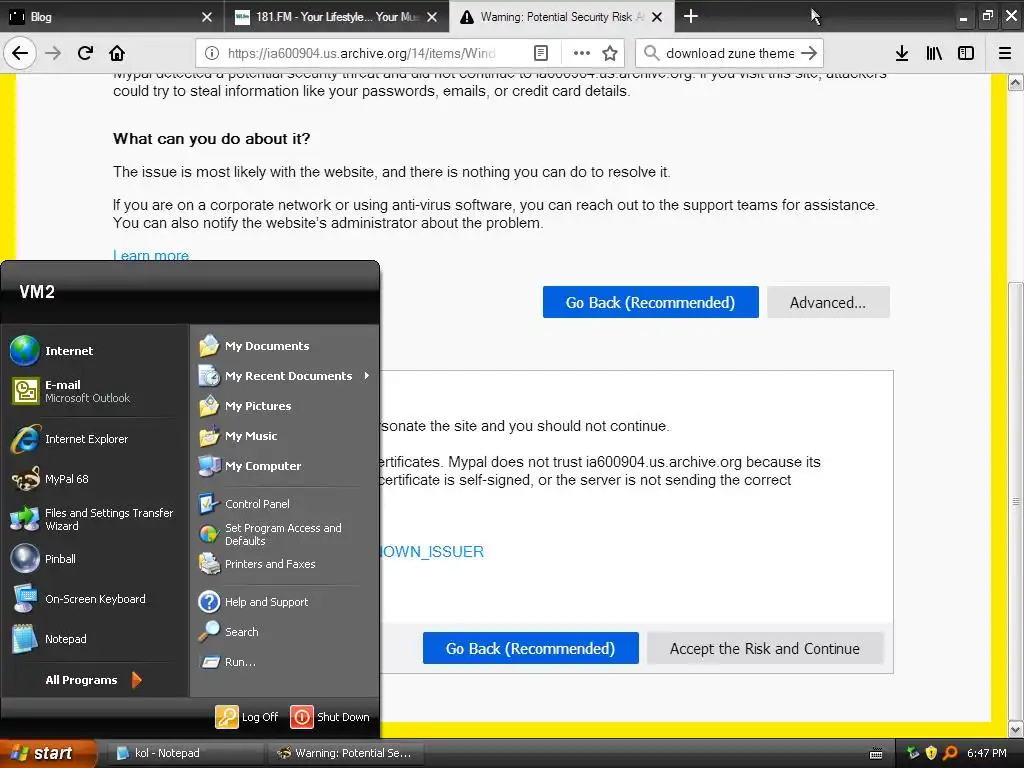This screenshot has height=768, width=1024.
Task: Open My Music in Start menu
Action: click(285, 436)
